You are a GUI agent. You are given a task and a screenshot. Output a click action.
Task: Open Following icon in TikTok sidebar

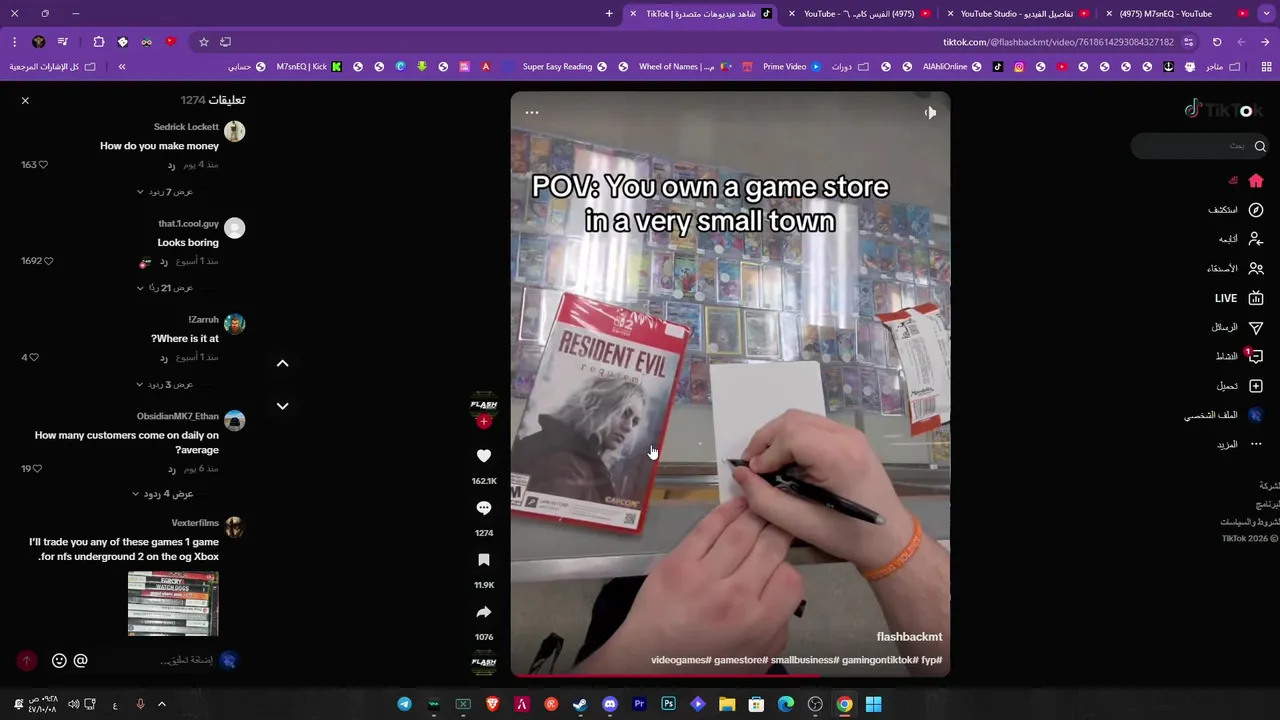[1256, 239]
